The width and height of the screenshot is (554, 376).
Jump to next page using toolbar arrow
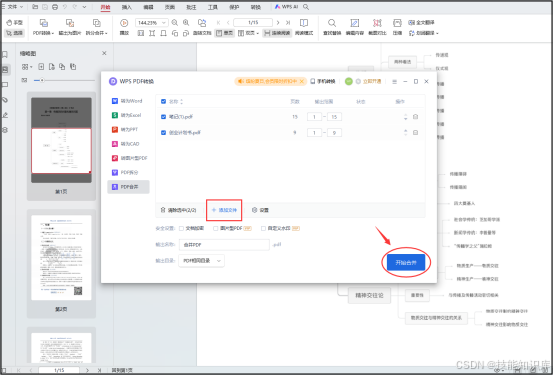pyautogui.click(x=278, y=23)
